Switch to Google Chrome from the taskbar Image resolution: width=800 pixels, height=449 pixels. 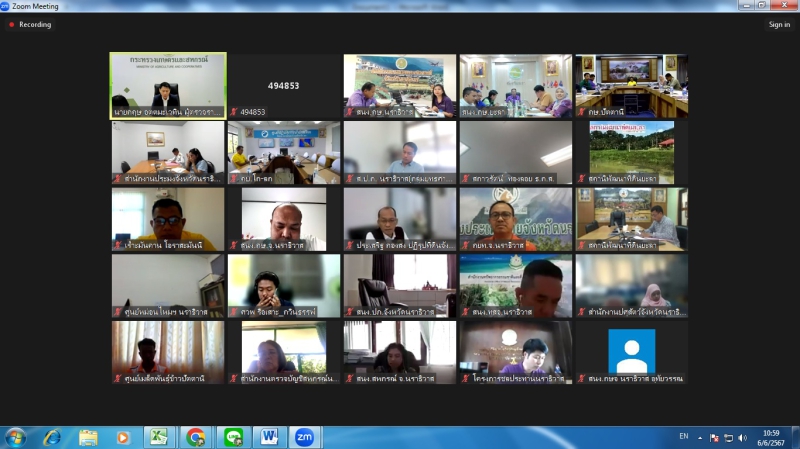(196, 437)
